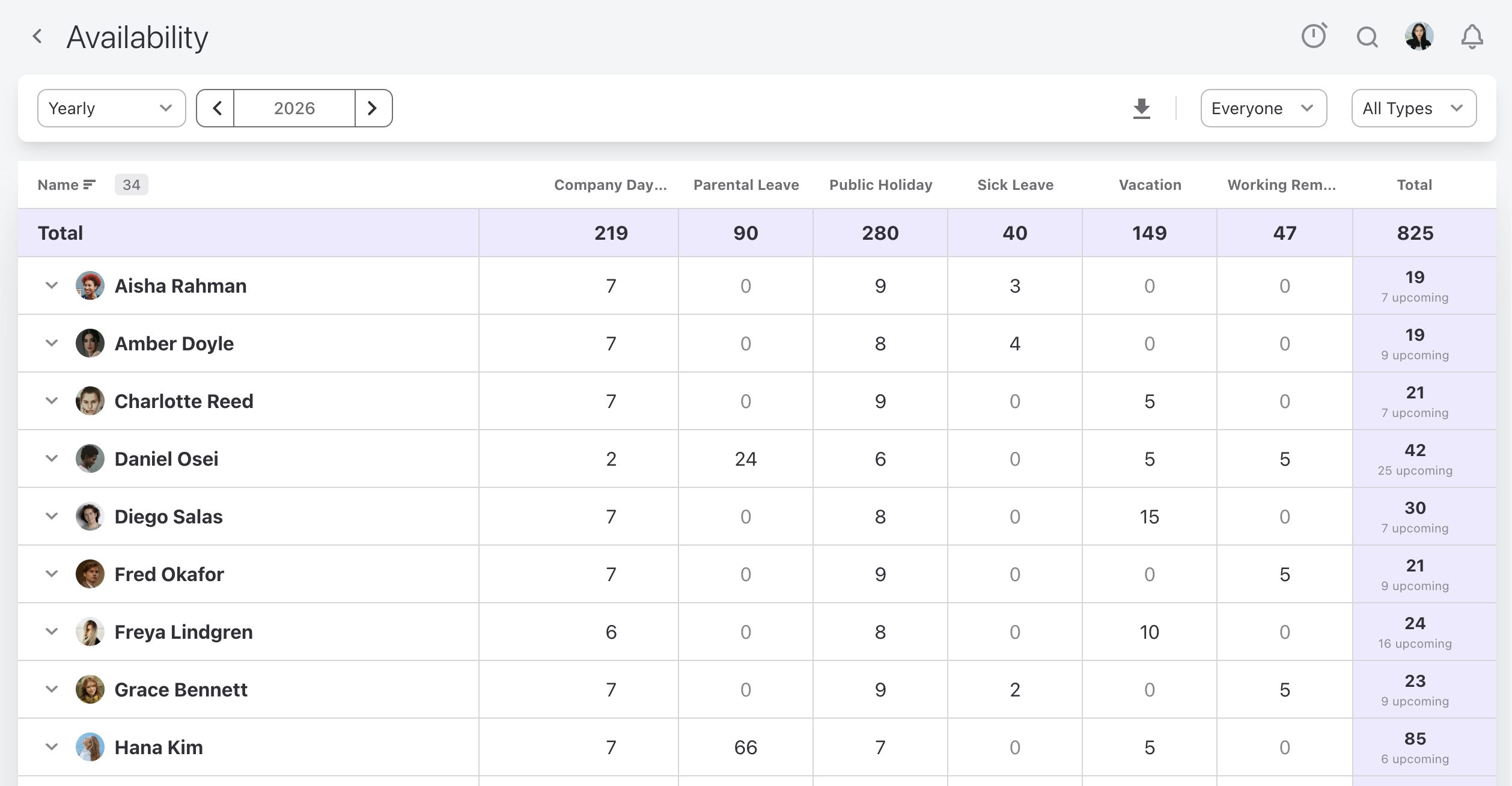The height and width of the screenshot is (786, 1512).
Task: Click Hana Kim's avatar
Action: 90,747
